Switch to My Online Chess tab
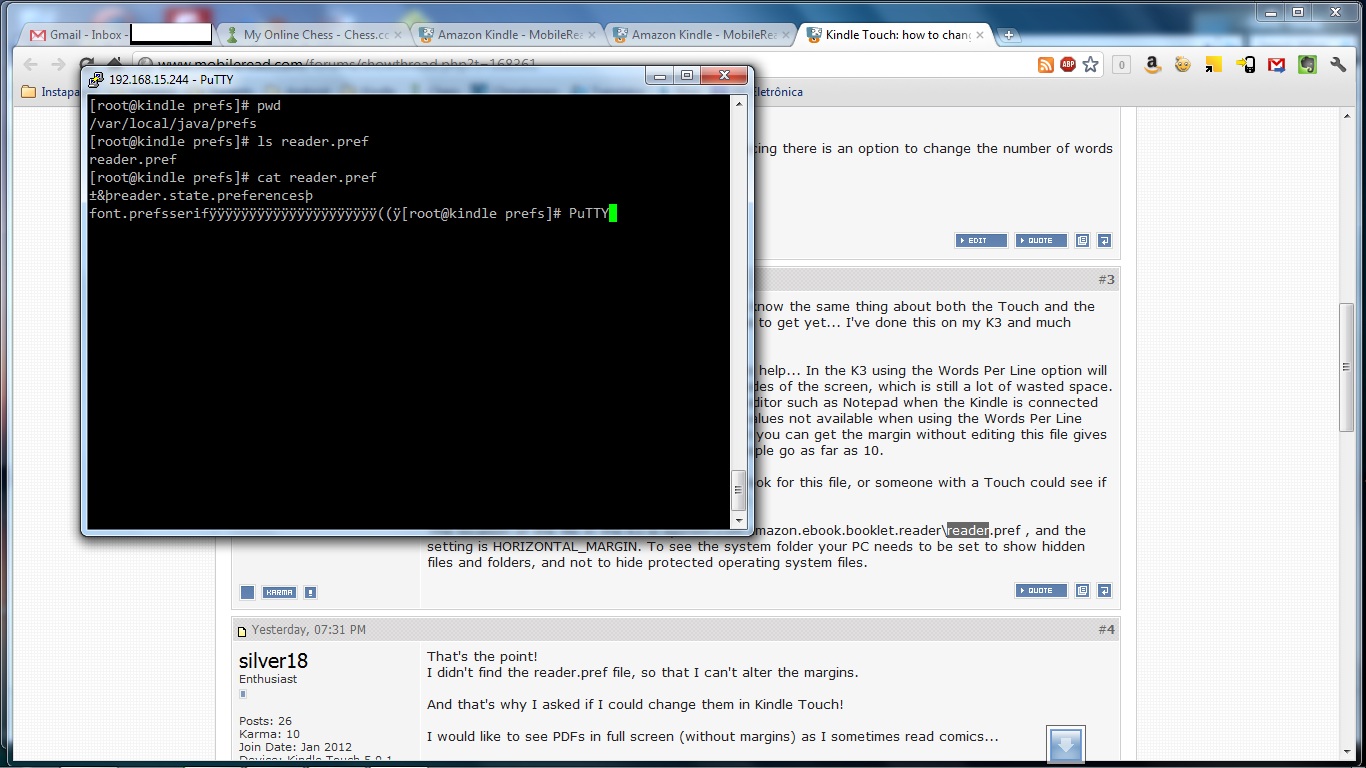 pos(311,34)
